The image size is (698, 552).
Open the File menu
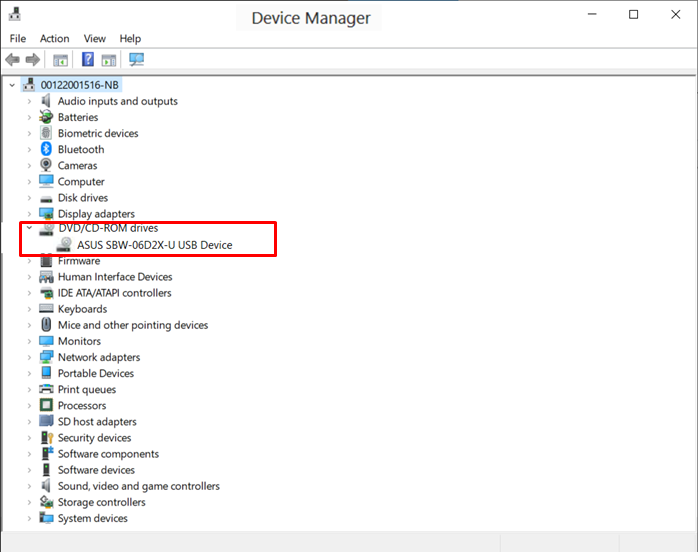(18, 39)
